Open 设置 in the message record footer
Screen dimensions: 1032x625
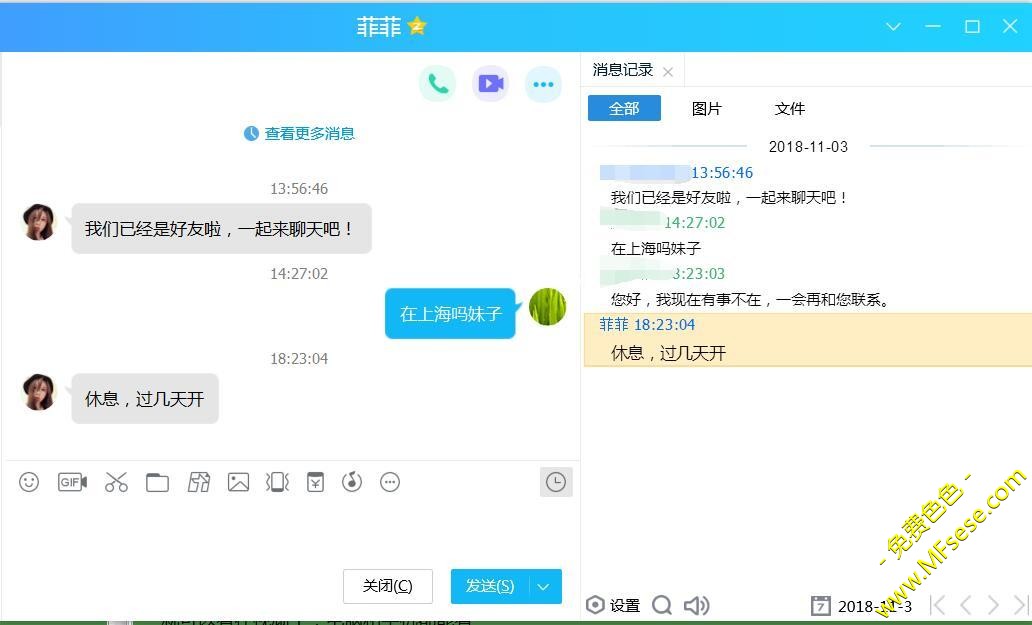(613, 605)
